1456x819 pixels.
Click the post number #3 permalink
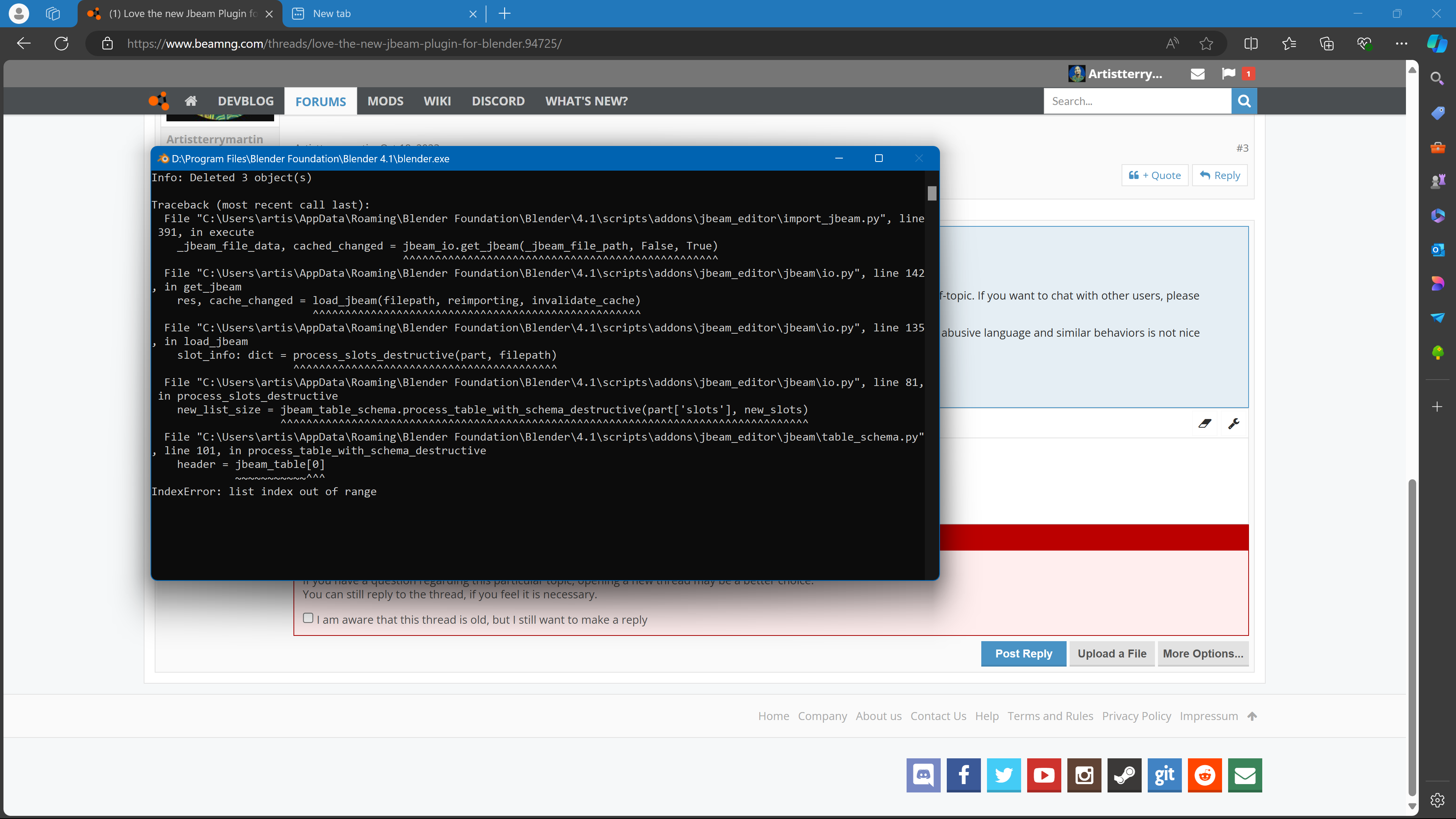click(1242, 148)
